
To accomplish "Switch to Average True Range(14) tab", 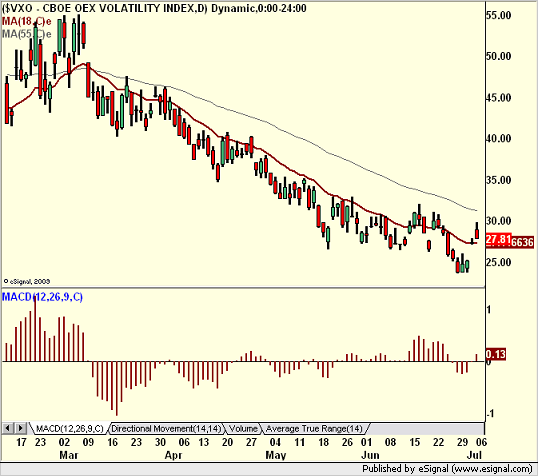I will coord(314,429).
